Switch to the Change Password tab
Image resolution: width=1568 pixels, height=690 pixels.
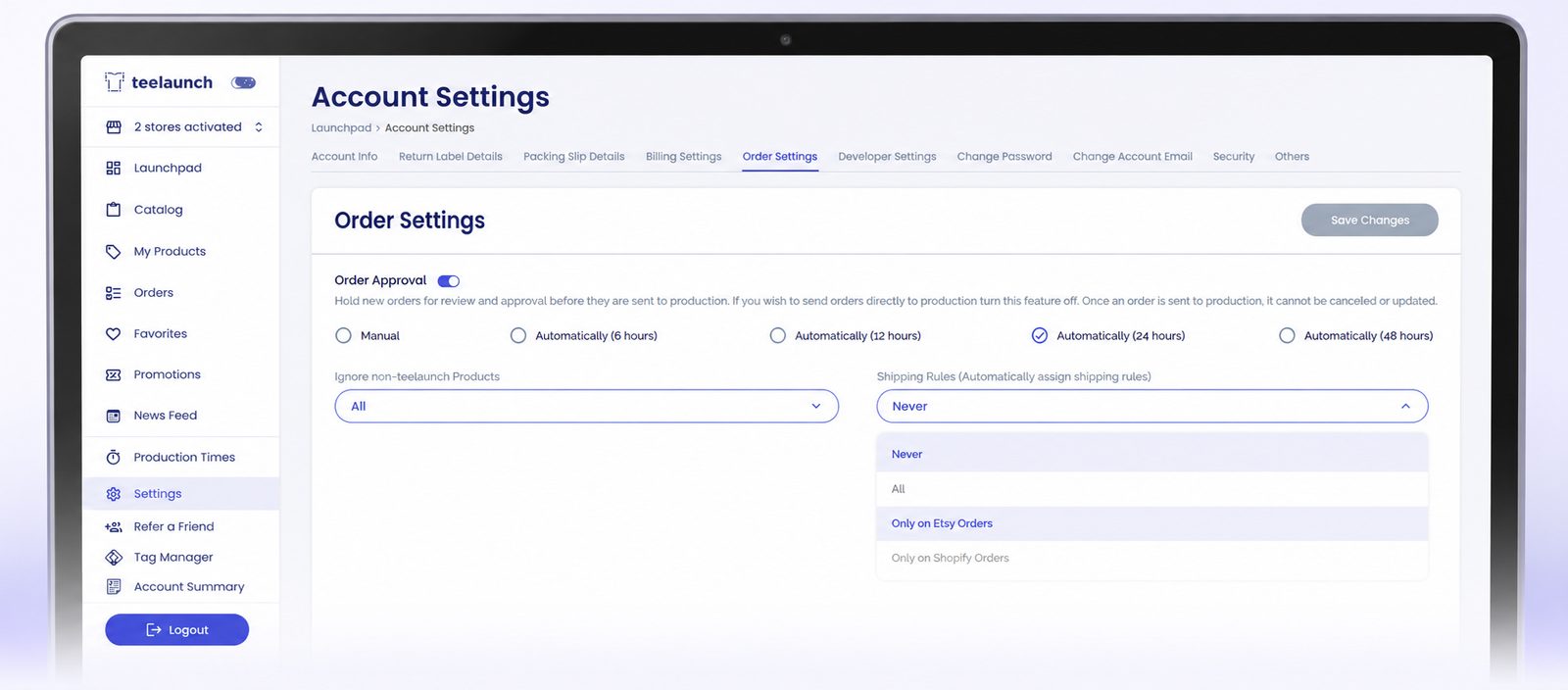pos(1004,157)
